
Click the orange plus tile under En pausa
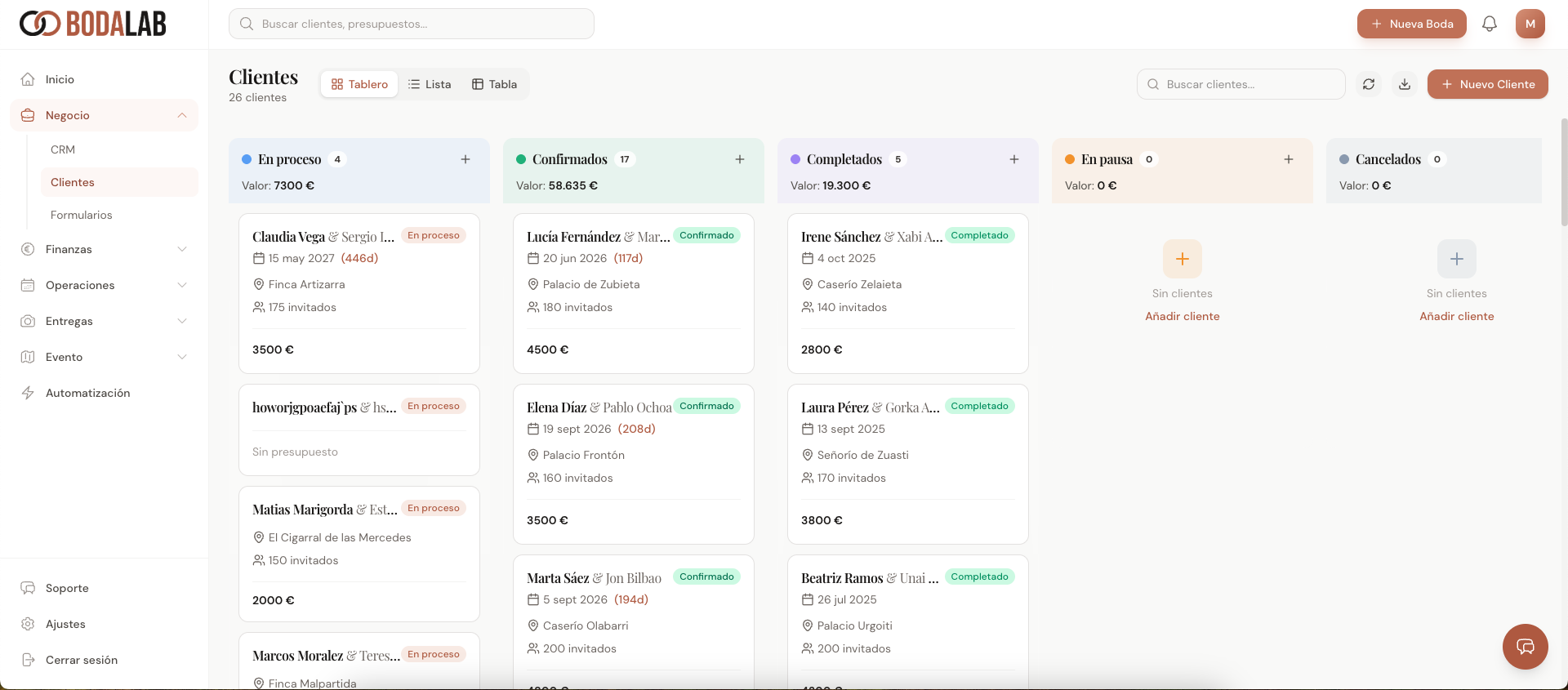pyautogui.click(x=1182, y=259)
